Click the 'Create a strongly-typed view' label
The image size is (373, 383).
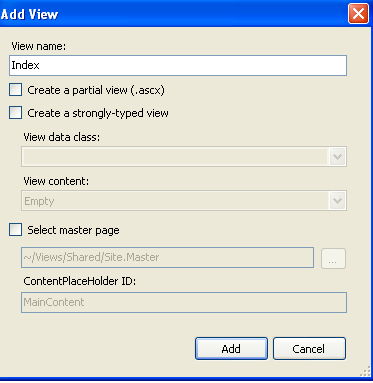click(98, 113)
